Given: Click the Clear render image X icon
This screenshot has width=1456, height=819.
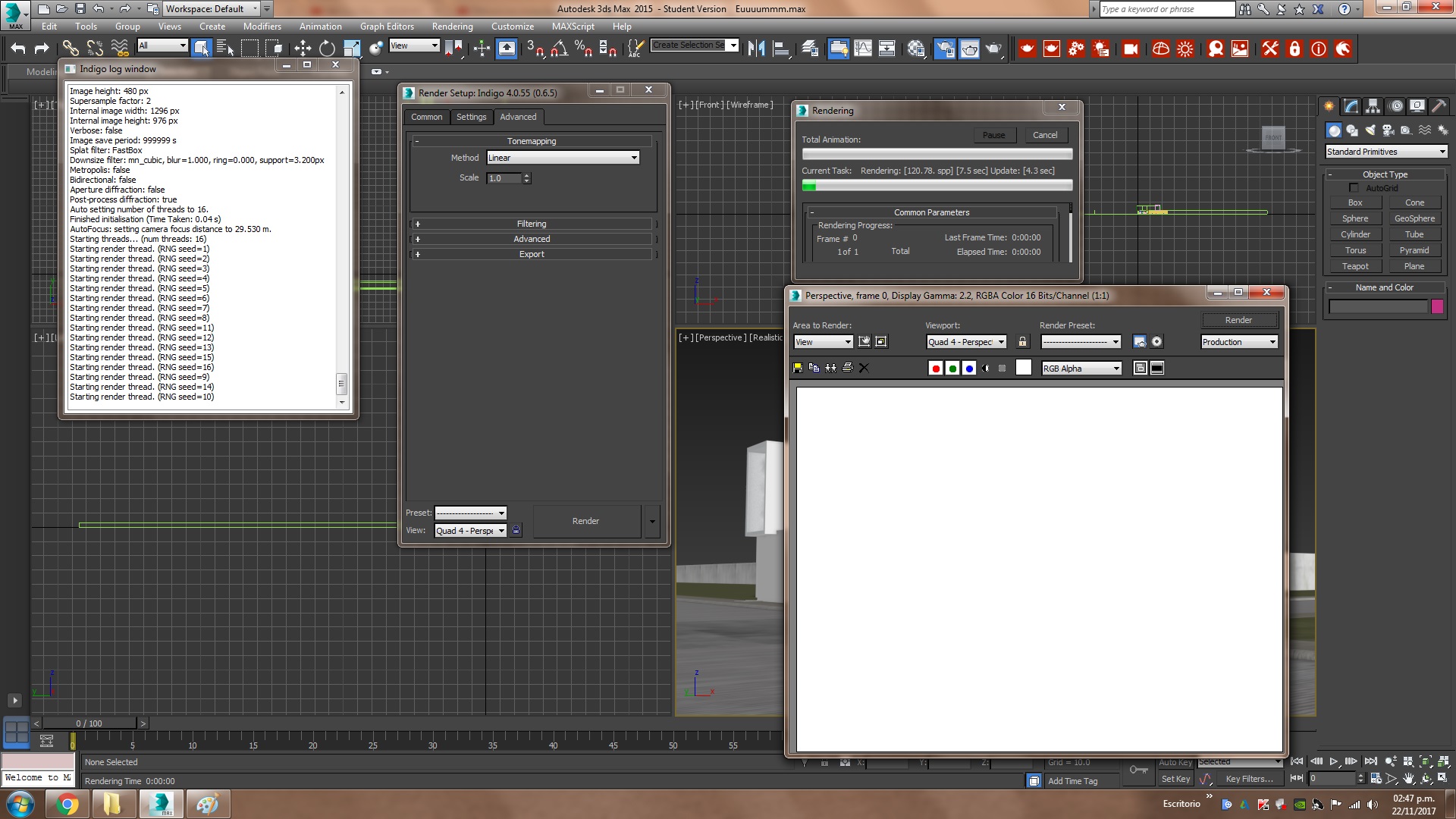Looking at the screenshot, I should click(x=864, y=368).
